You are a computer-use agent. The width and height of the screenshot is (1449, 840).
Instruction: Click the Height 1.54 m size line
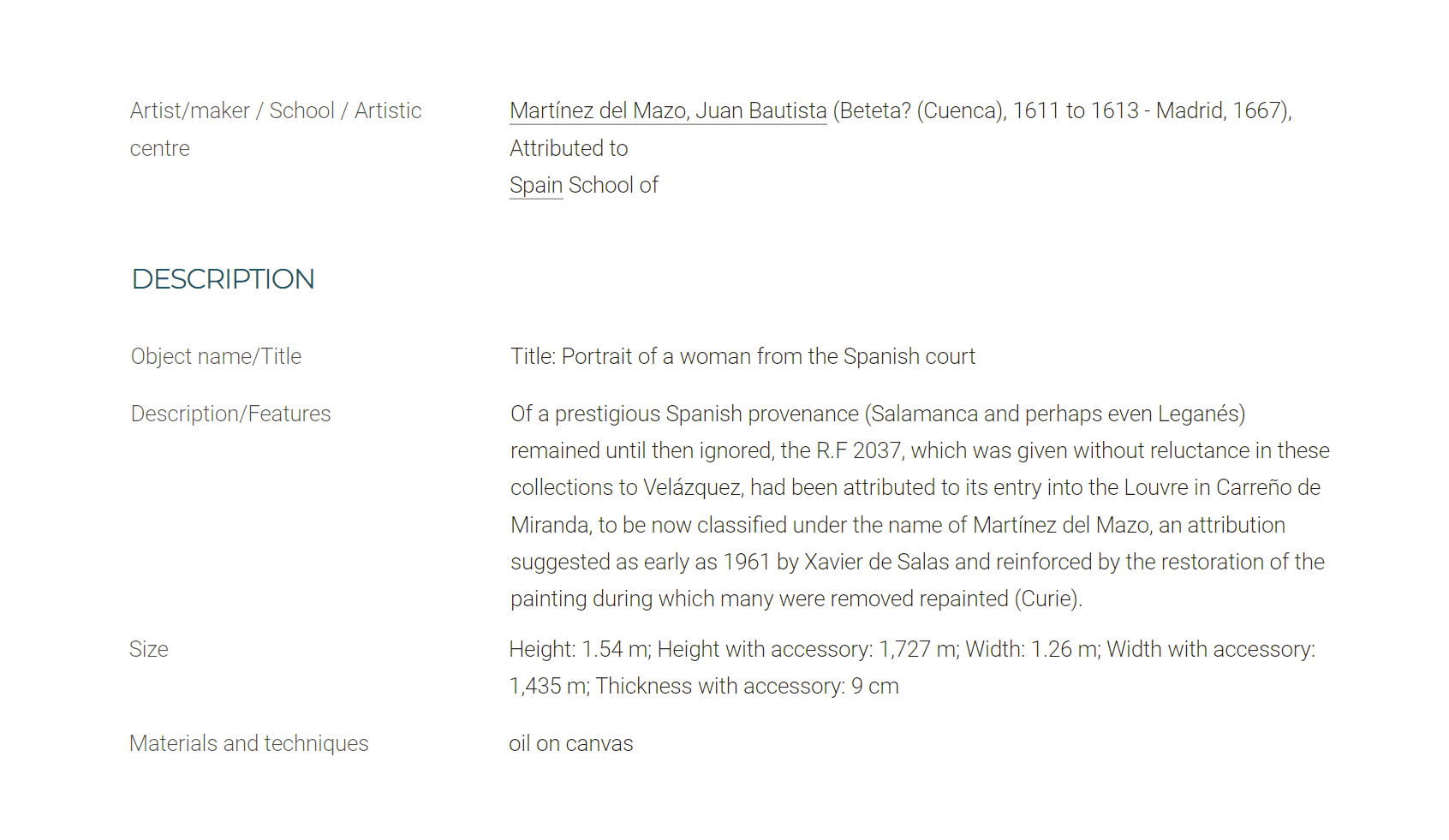pyautogui.click(x=912, y=649)
